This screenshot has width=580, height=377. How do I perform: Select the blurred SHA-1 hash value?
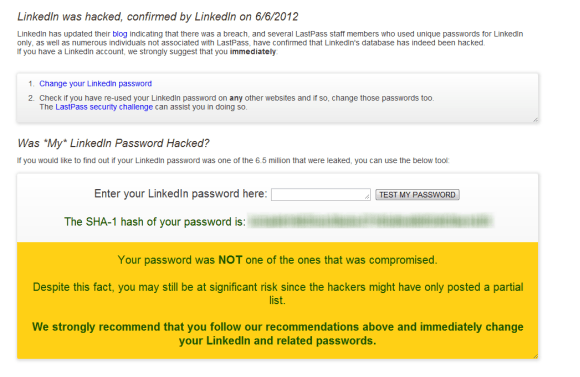tap(370, 221)
